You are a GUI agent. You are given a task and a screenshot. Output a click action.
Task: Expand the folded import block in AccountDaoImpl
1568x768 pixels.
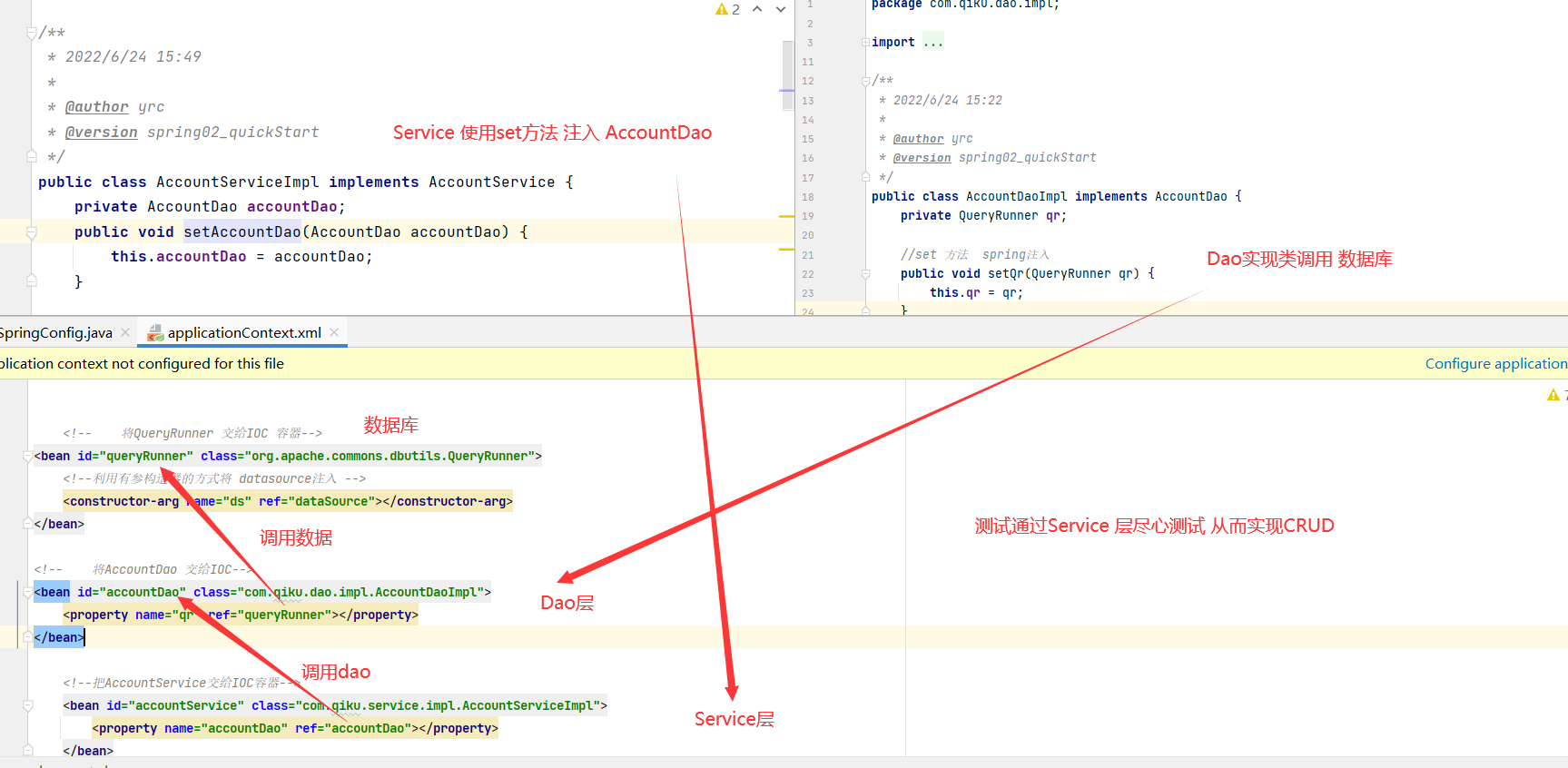point(865,43)
